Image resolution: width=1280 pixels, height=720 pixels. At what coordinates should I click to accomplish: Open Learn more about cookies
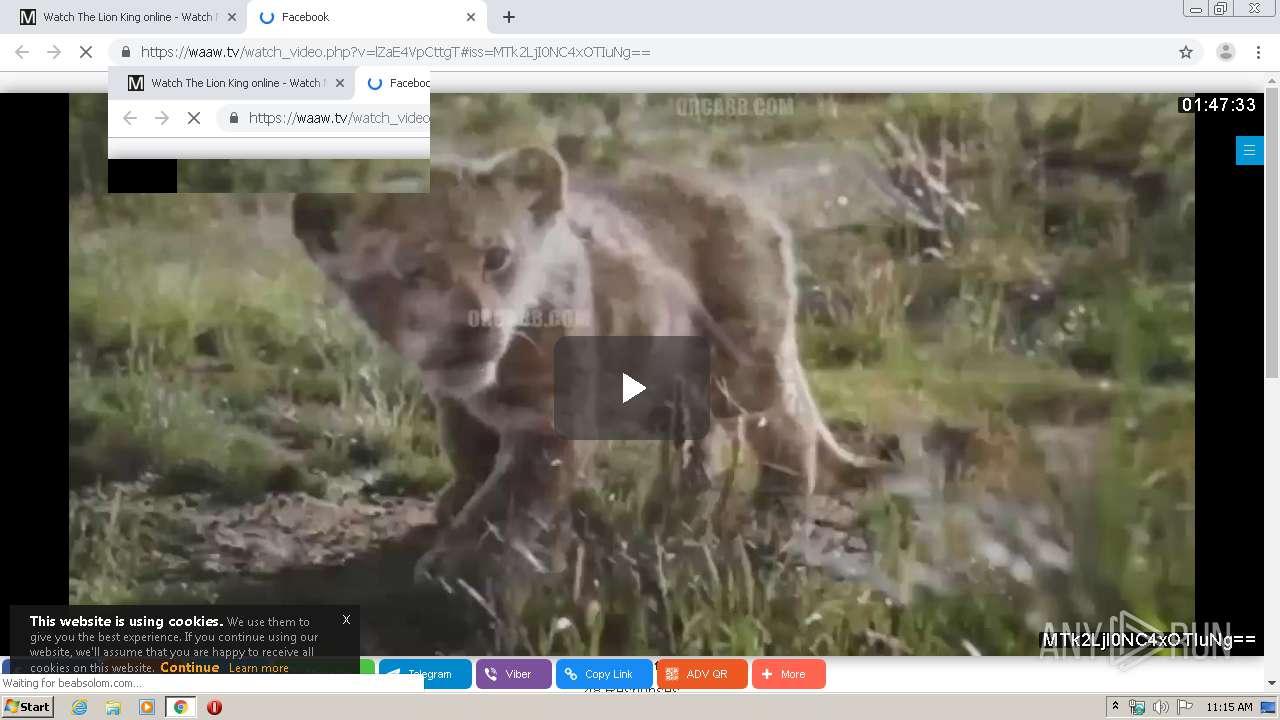(258, 668)
